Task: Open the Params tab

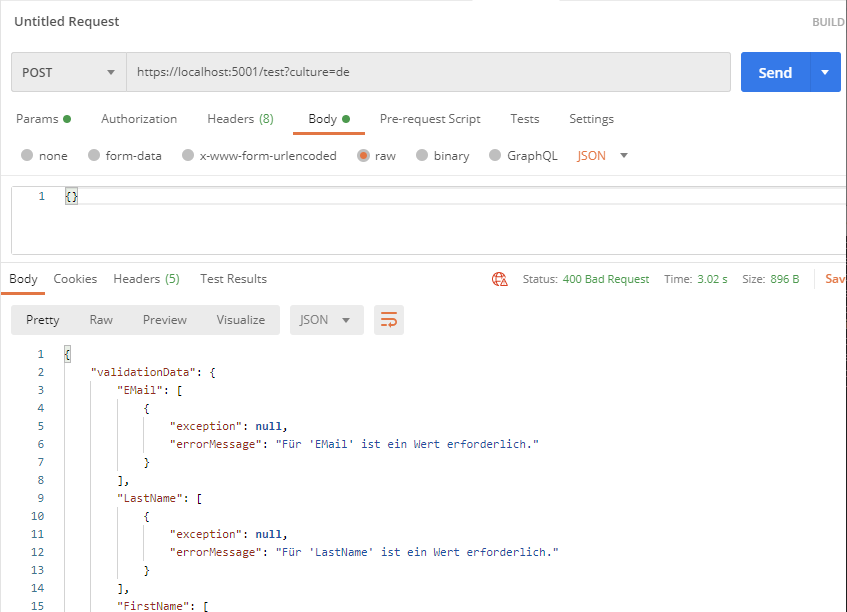Action: (x=43, y=119)
